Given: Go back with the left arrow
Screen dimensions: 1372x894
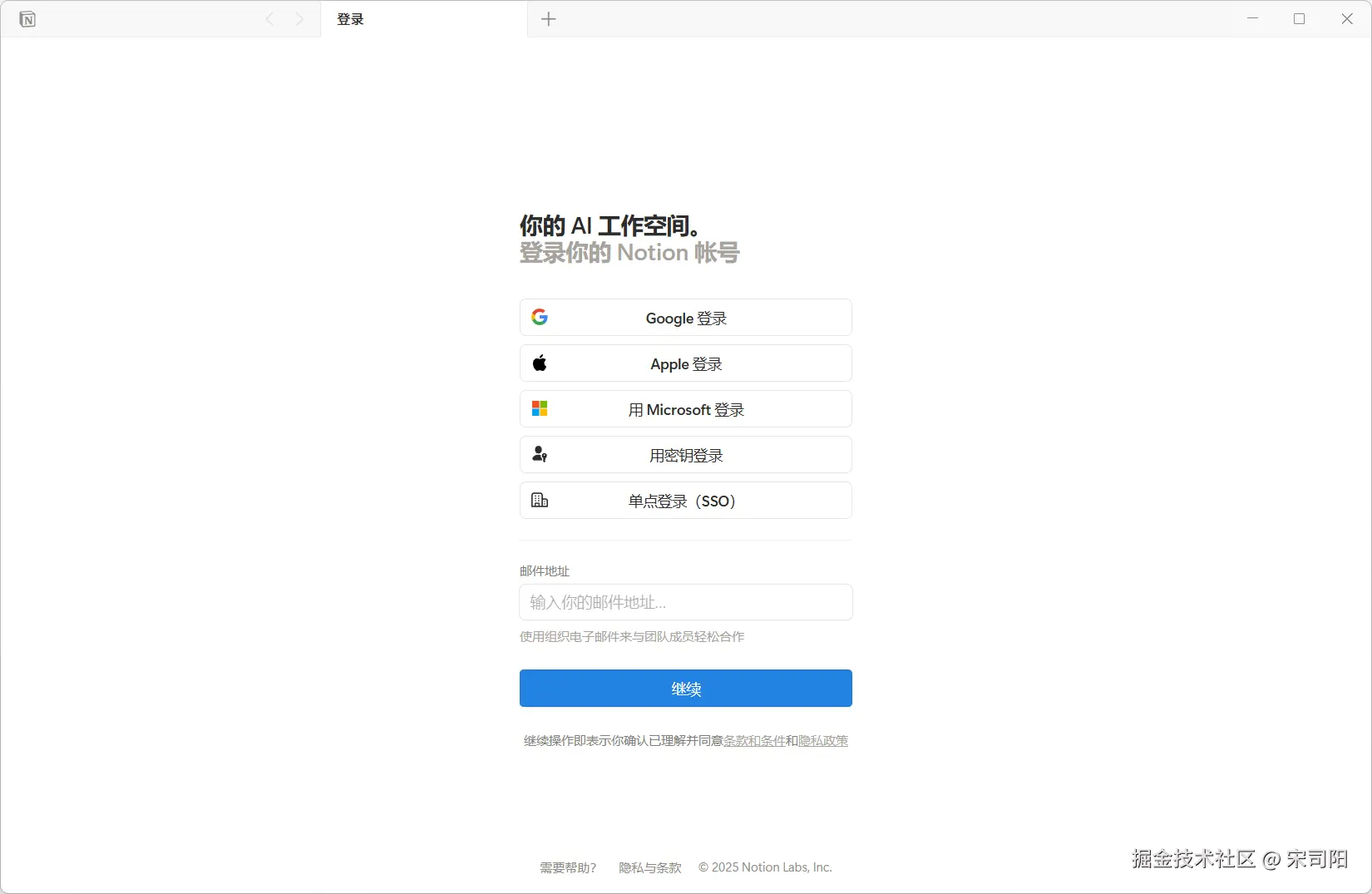Looking at the screenshot, I should [x=269, y=19].
